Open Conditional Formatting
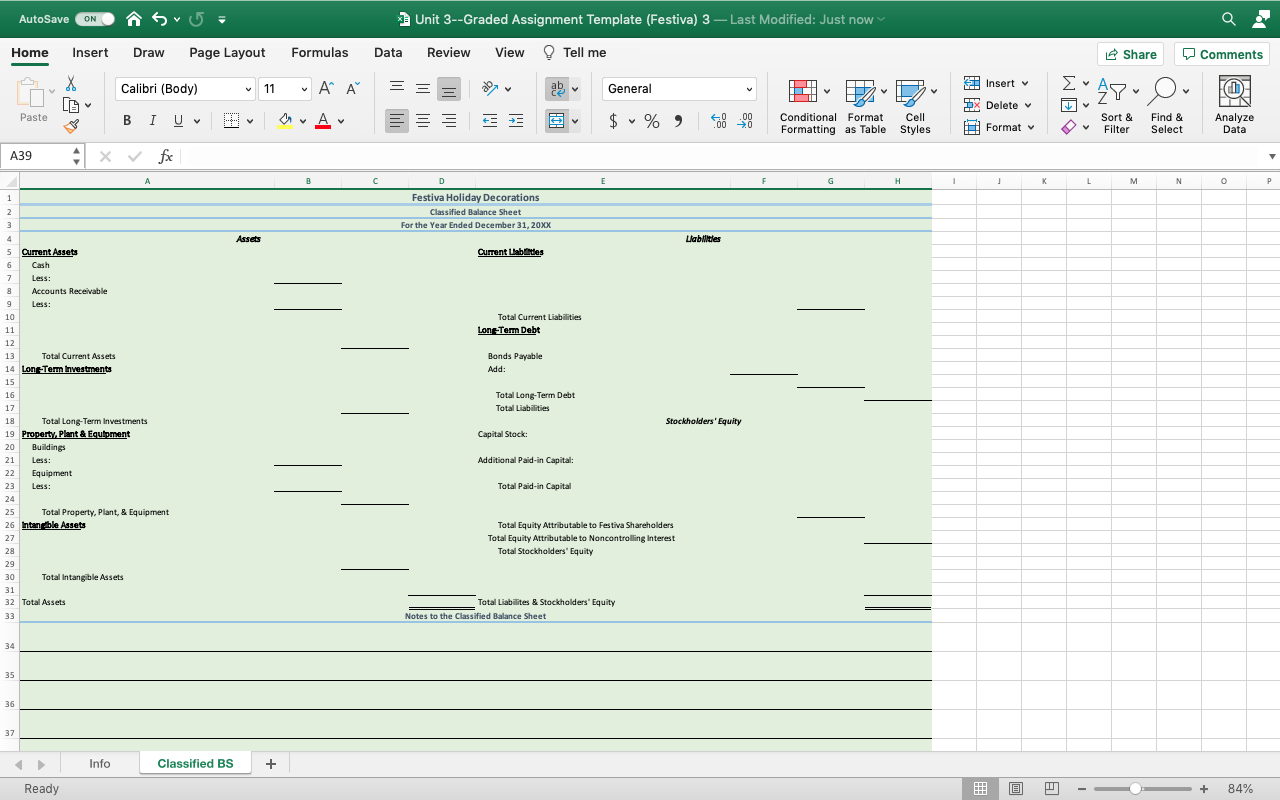The width and height of the screenshot is (1280, 800). 808,106
